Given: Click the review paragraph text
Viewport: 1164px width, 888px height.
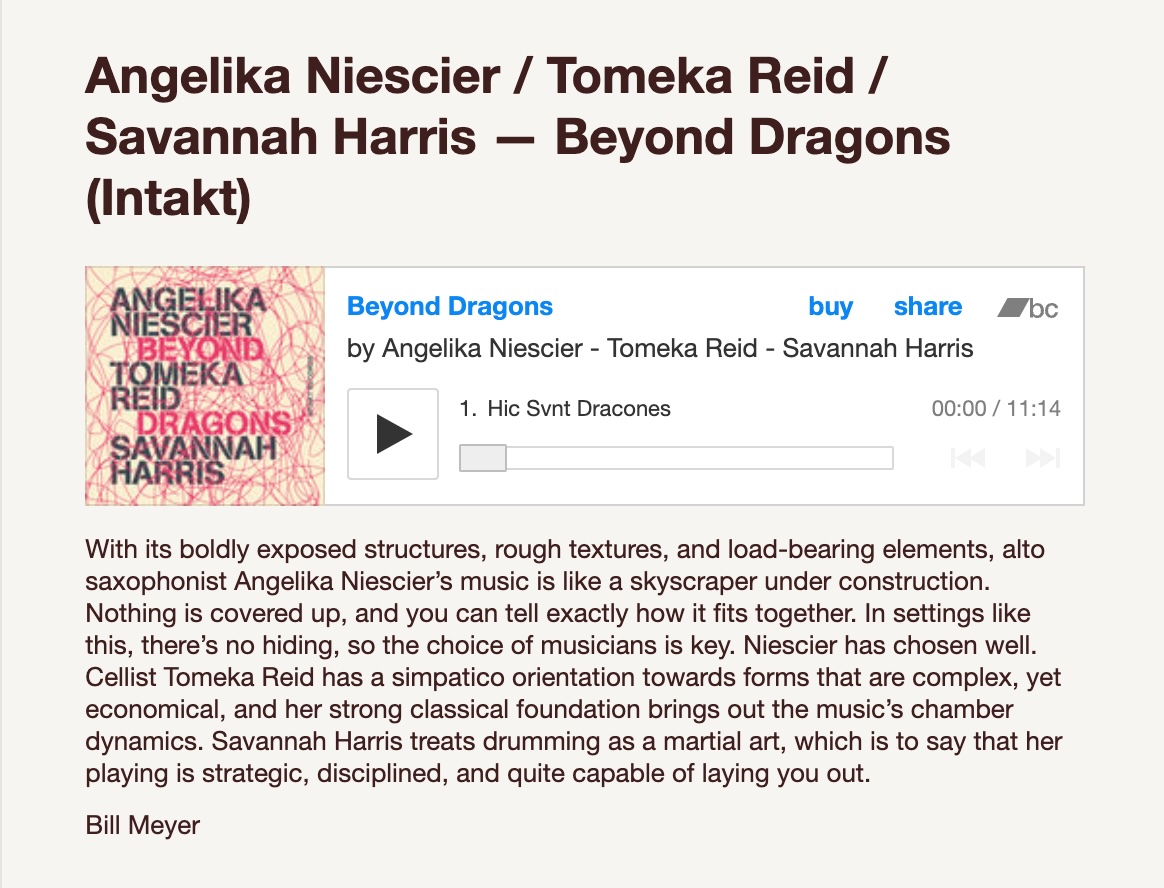Looking at the screenshot, I should [x=574, y=661].
